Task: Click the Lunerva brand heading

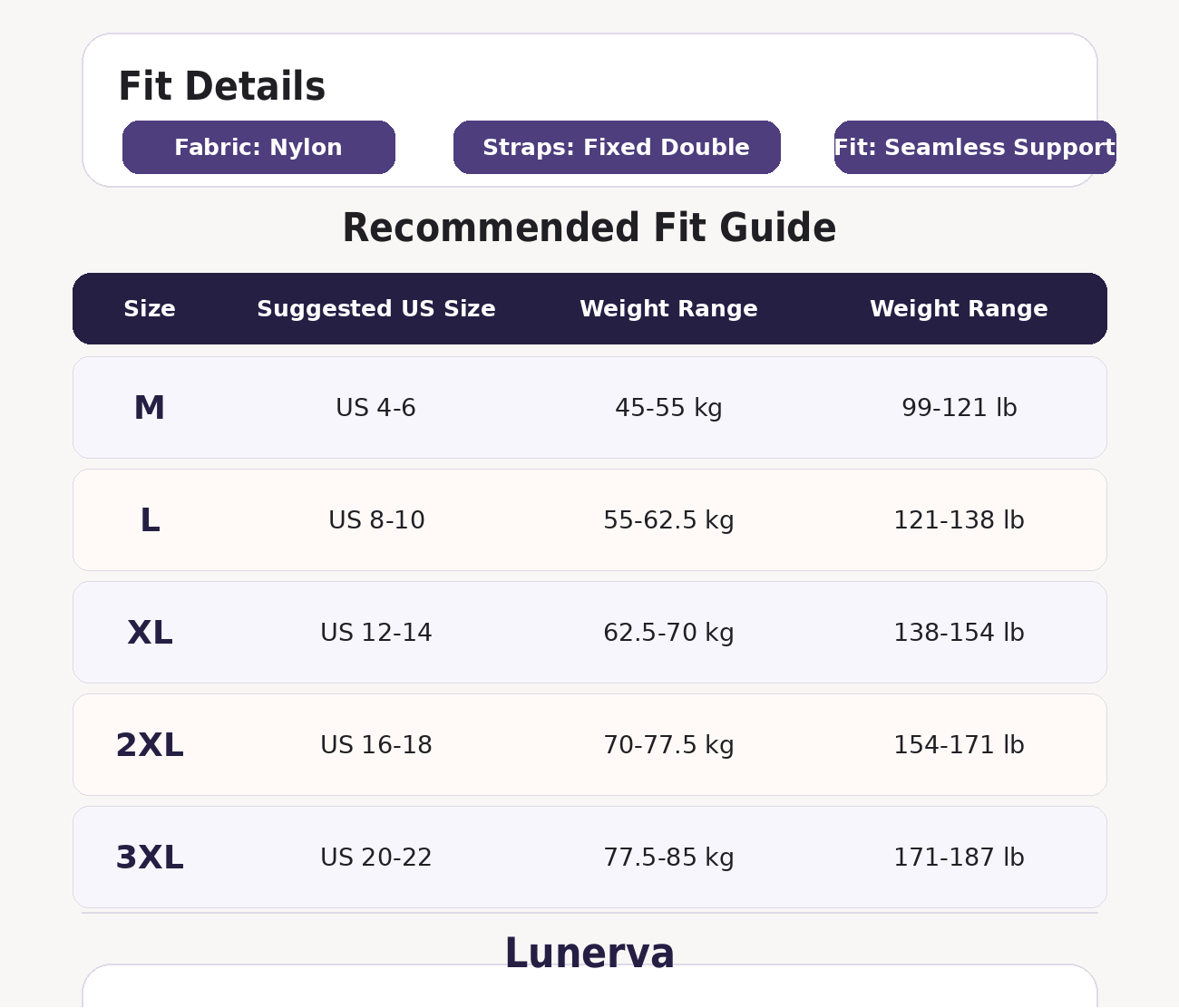Action: [589, 954]
